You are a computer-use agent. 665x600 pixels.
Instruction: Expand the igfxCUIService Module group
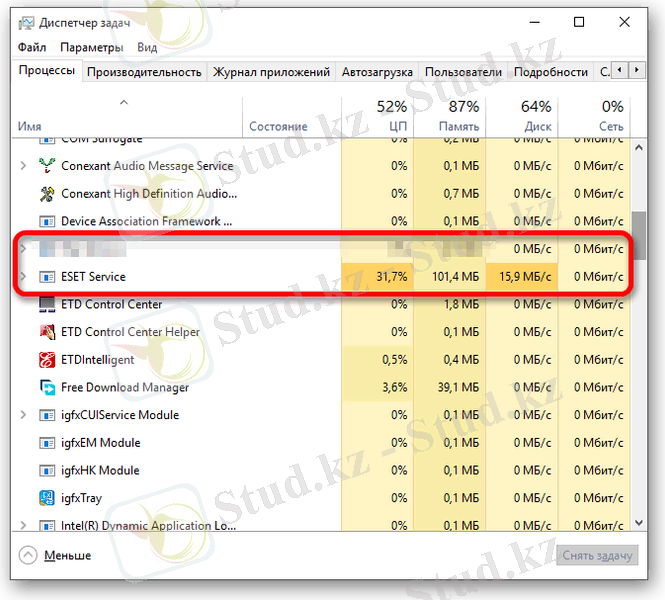(23, 415)
